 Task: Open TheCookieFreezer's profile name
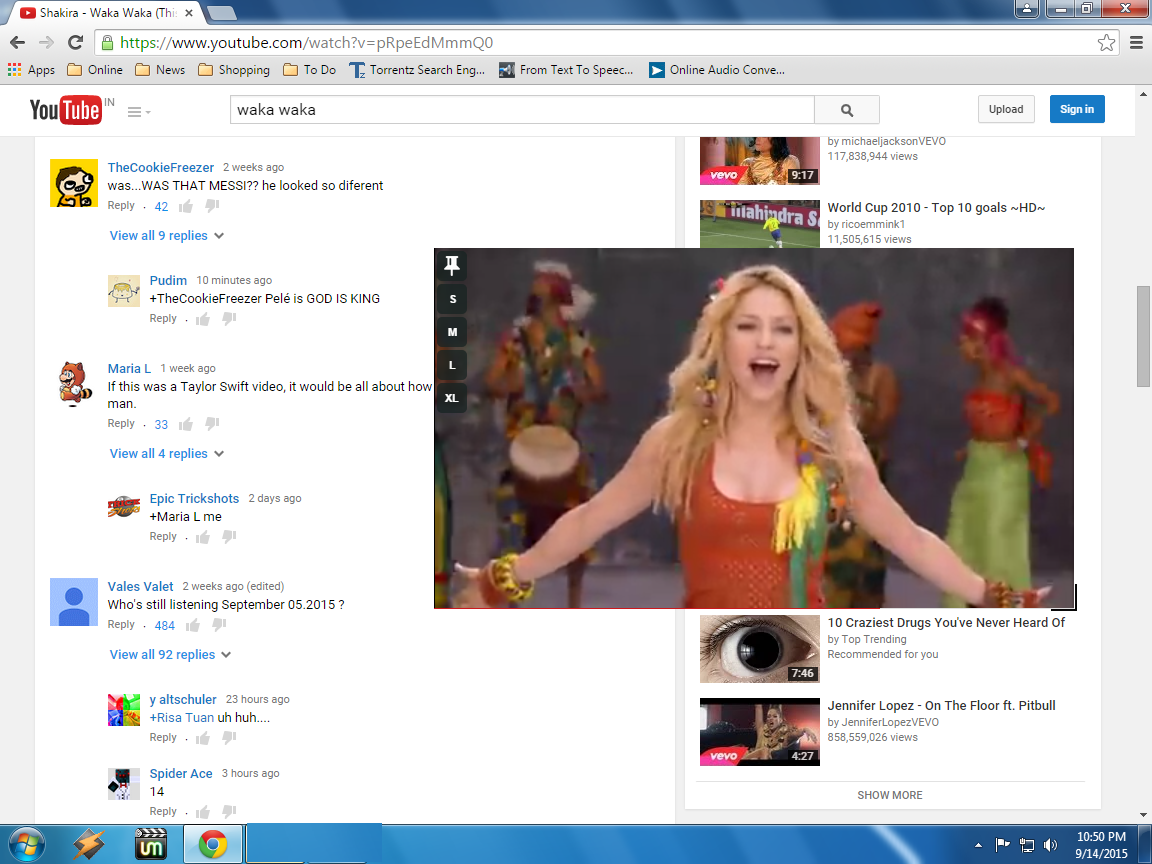[x=160, y=168]
